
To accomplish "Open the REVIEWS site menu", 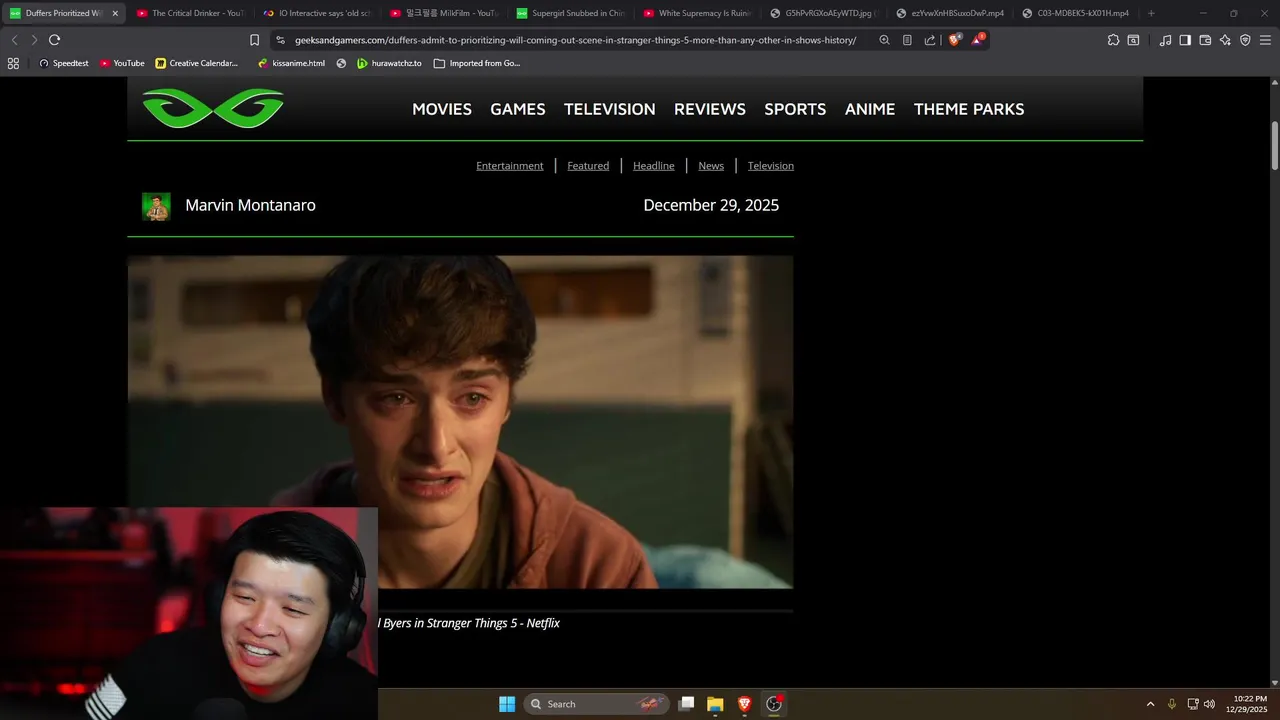I will coord(710,109).
